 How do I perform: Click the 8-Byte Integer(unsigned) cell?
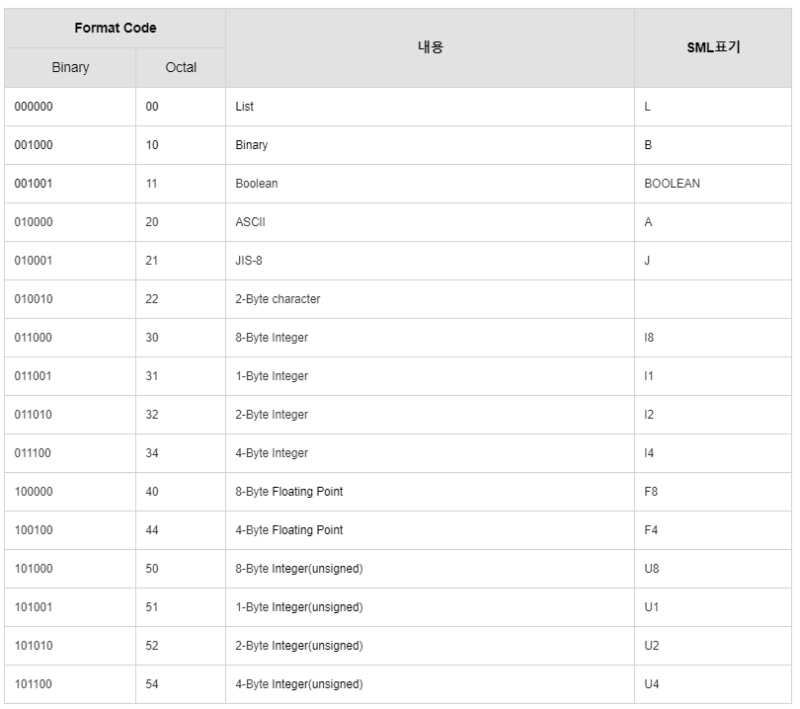click(x=430, y=569)
